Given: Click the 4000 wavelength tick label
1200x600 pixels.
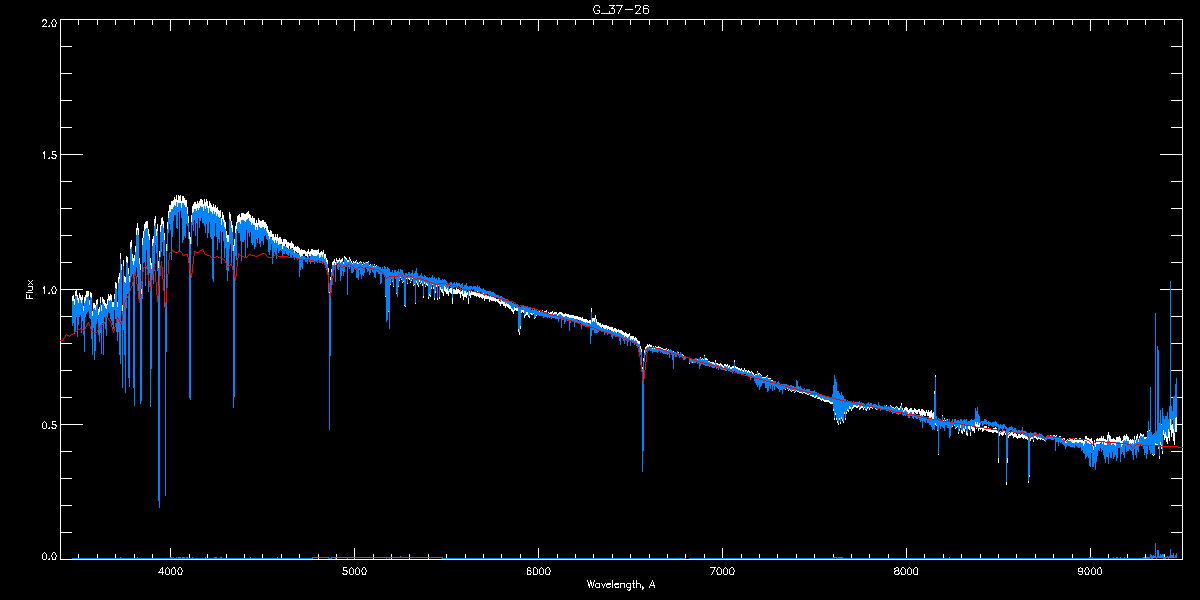Looking at the screenshot, I should [x=171, y=571].
